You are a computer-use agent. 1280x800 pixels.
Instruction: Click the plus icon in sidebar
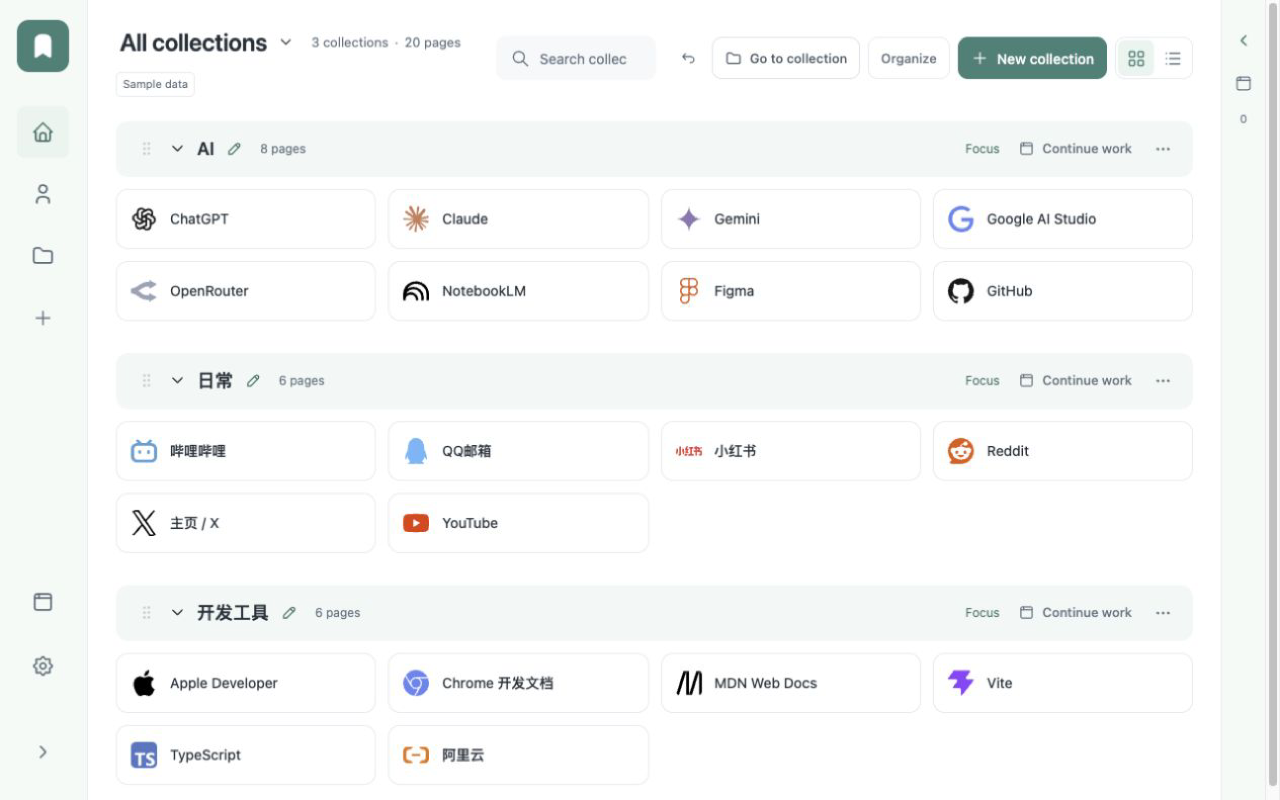coord(43,318)
